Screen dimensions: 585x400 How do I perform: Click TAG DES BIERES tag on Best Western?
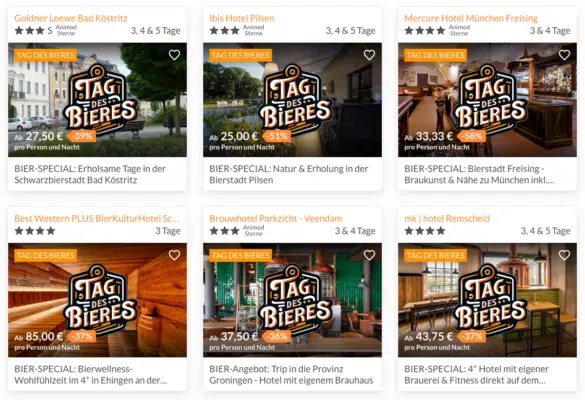(x=46, y=256)
